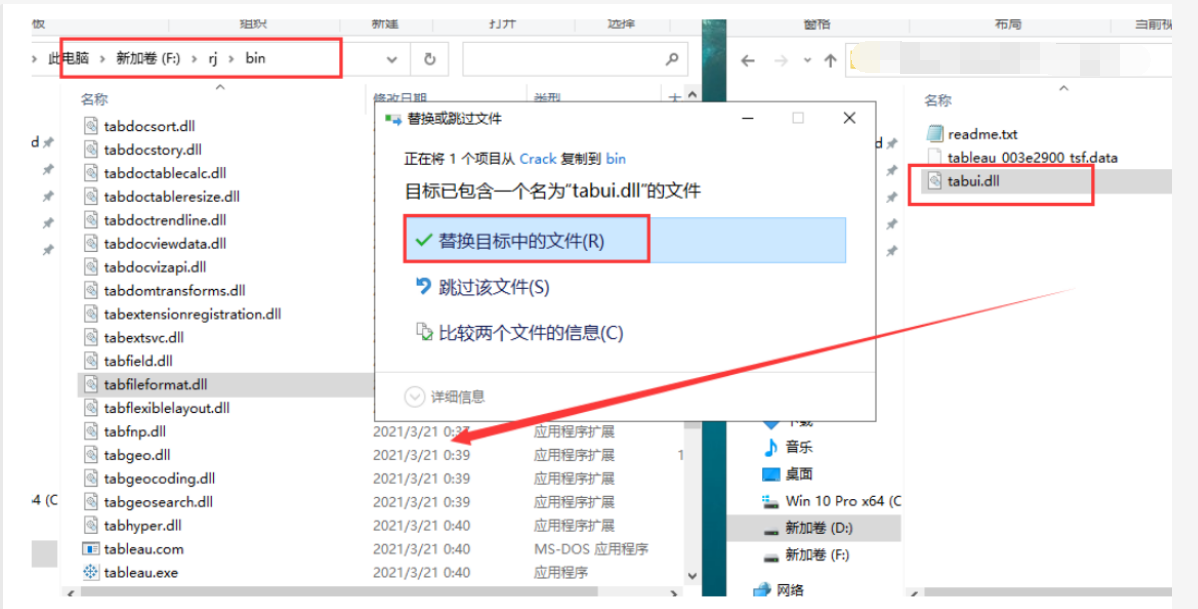Select the tabfnp.dll file icon
Viewport: 1198px width, 609px height.
click(91, 432)
